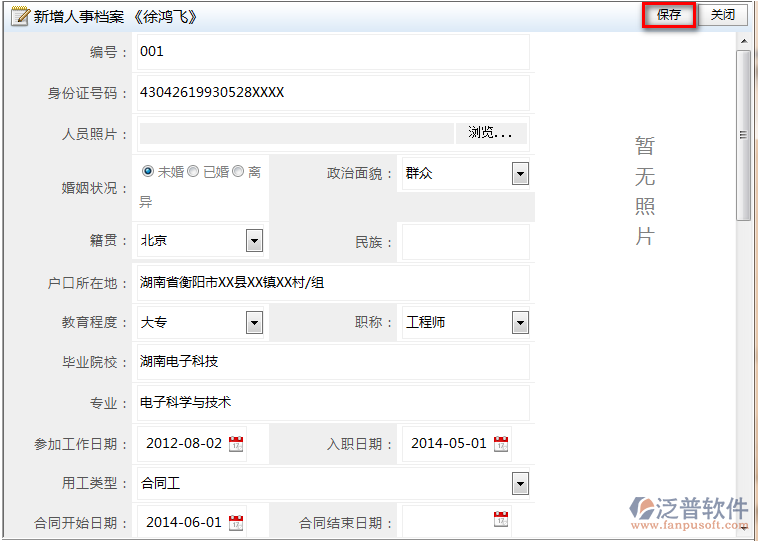The image size is (759, 541).
Task: Expand the 政治面貌 dropdown
Action: point(520,174)
